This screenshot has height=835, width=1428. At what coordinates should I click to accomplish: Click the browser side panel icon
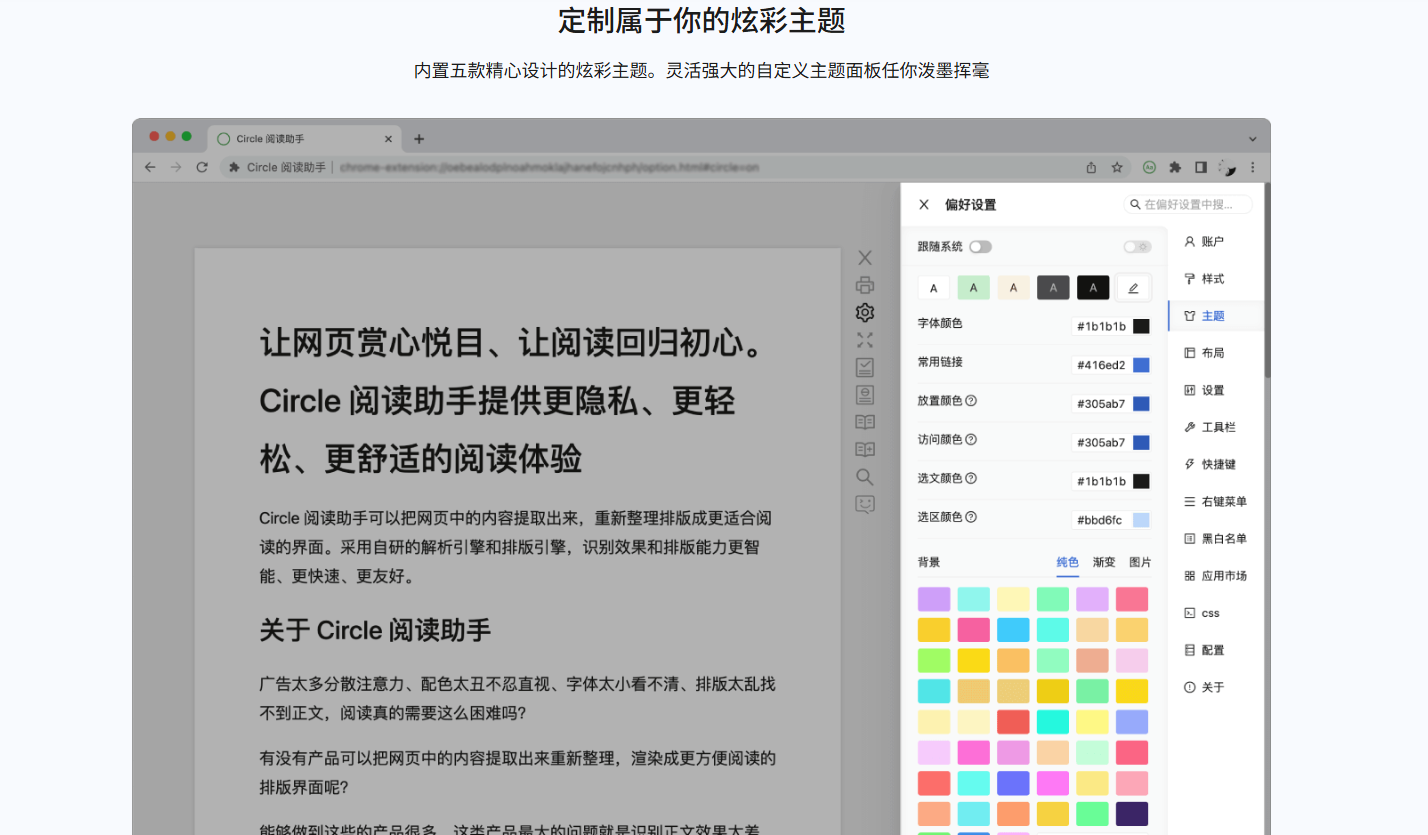pos(1201,167)
